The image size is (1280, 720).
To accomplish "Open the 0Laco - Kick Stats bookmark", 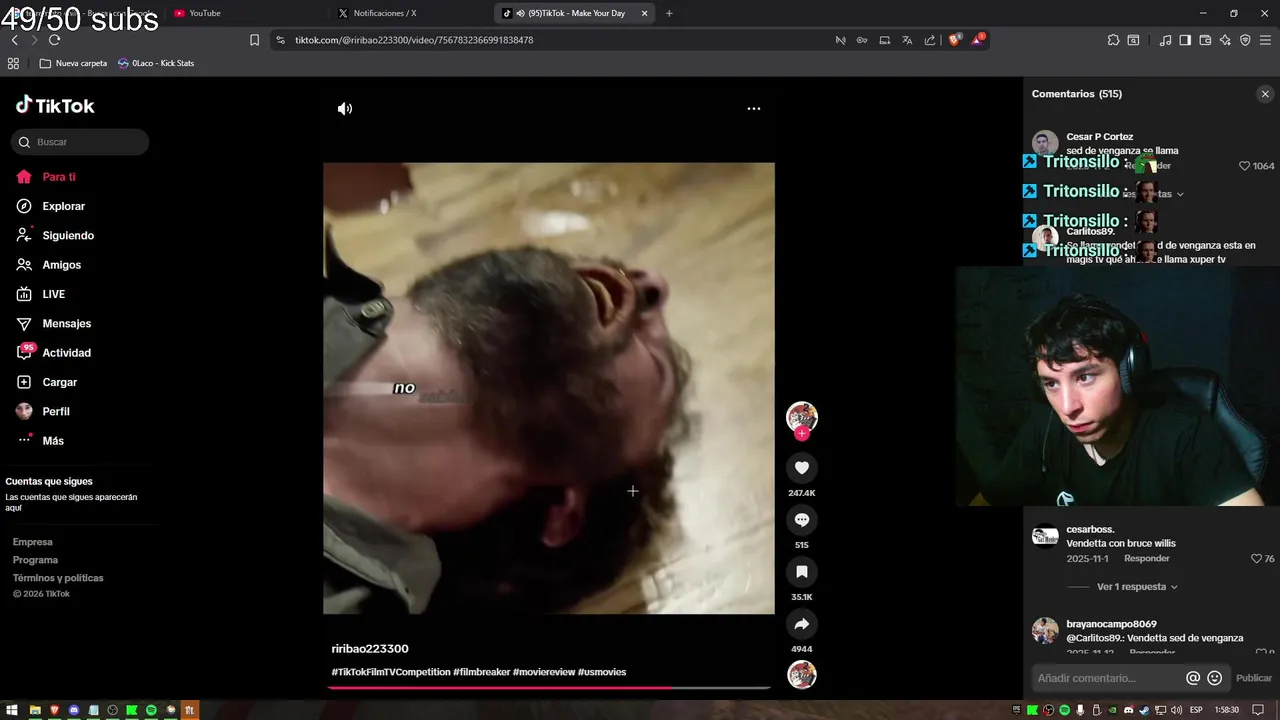I will point(156,63).
